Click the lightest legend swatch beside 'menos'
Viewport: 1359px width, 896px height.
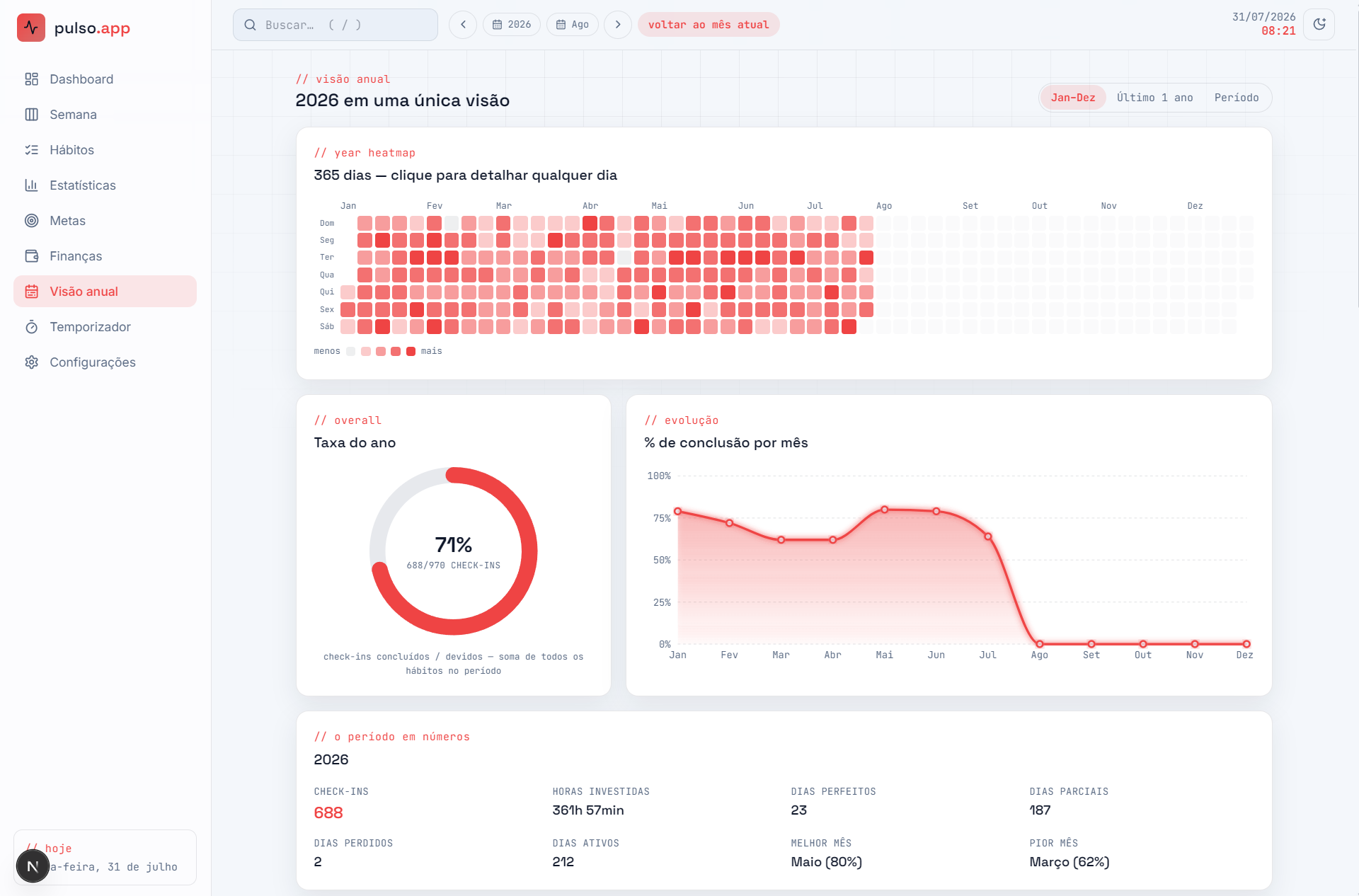(350, 352)
